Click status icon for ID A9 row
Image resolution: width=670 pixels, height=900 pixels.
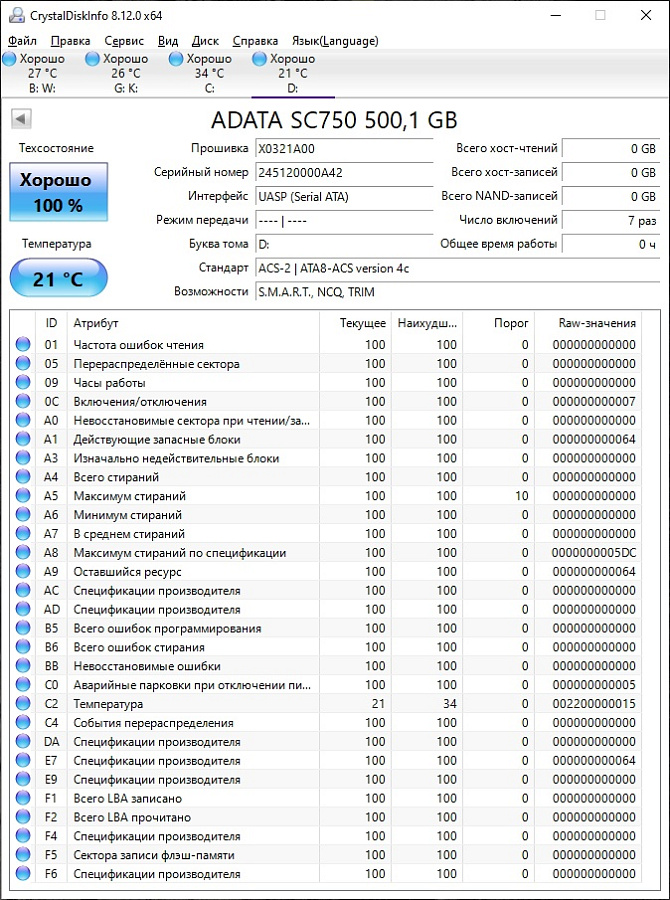pyautogui.click(x=23, y=571)
